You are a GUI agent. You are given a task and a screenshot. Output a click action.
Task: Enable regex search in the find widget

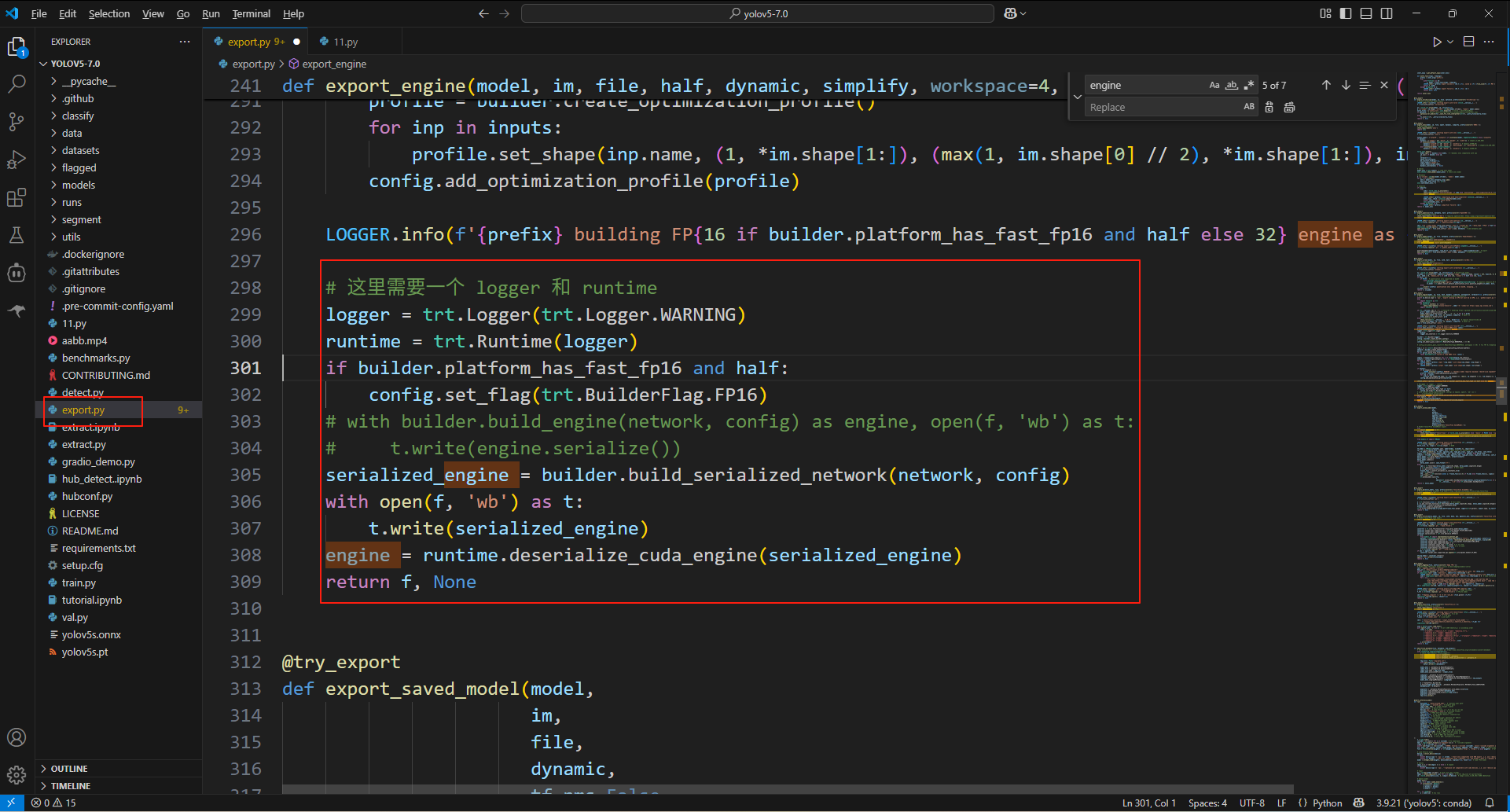[x=1249, y=85]
